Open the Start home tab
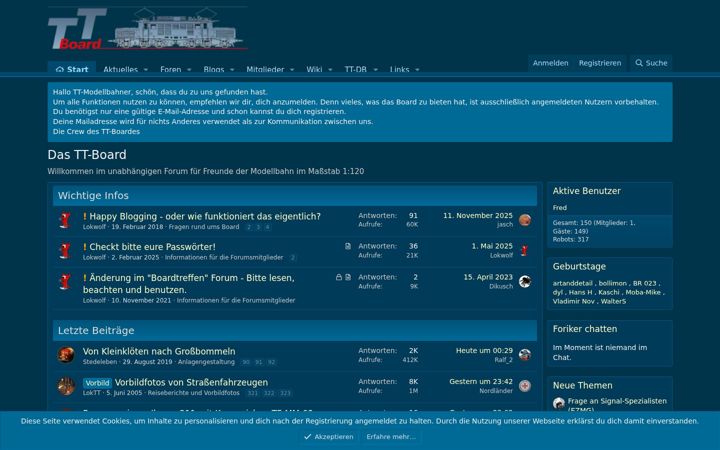The width and height of the screenshot is (720, 450). coord(72,69)
